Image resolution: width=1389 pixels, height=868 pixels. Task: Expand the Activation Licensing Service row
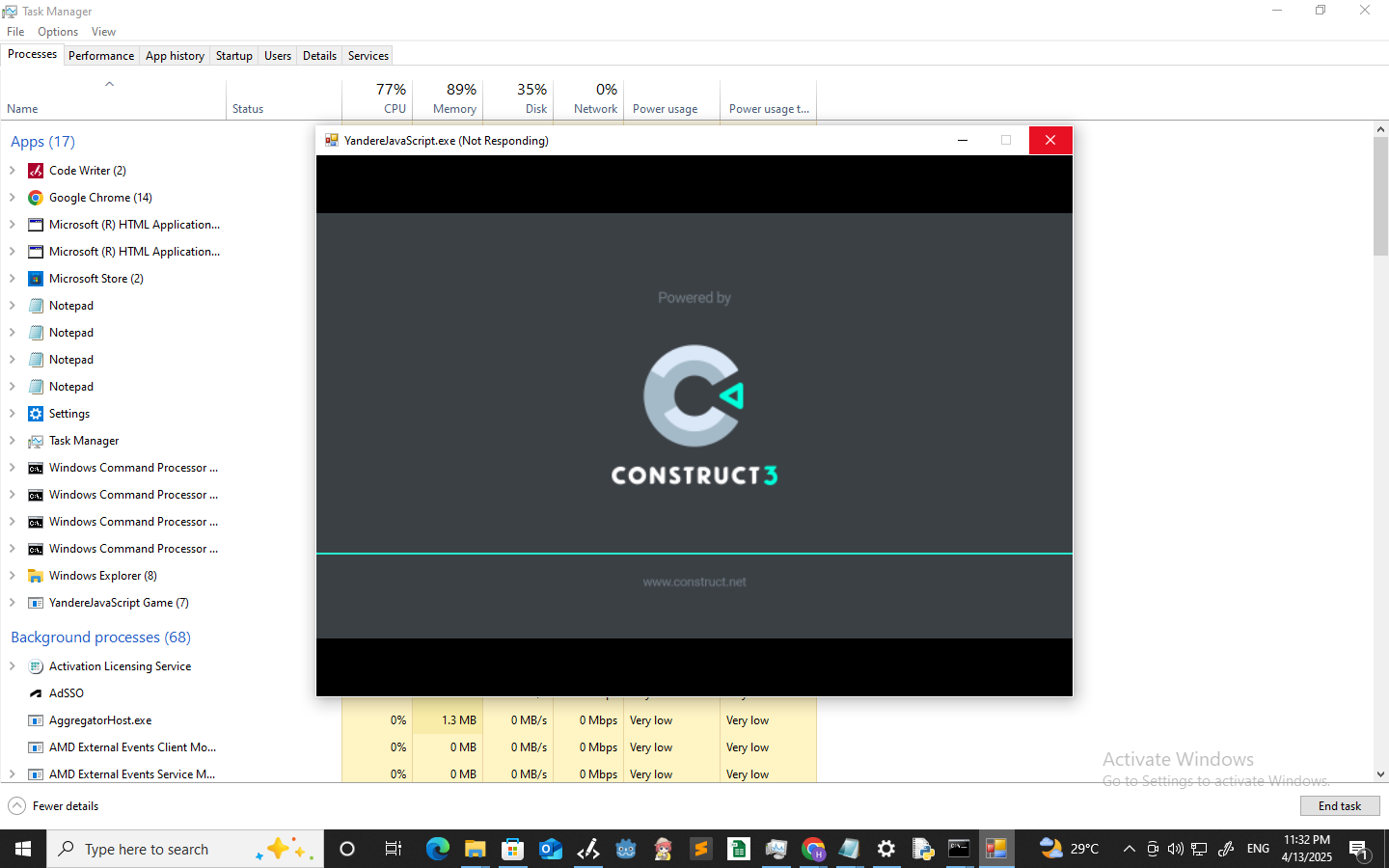pyautogui.click(x=13, y=666)
